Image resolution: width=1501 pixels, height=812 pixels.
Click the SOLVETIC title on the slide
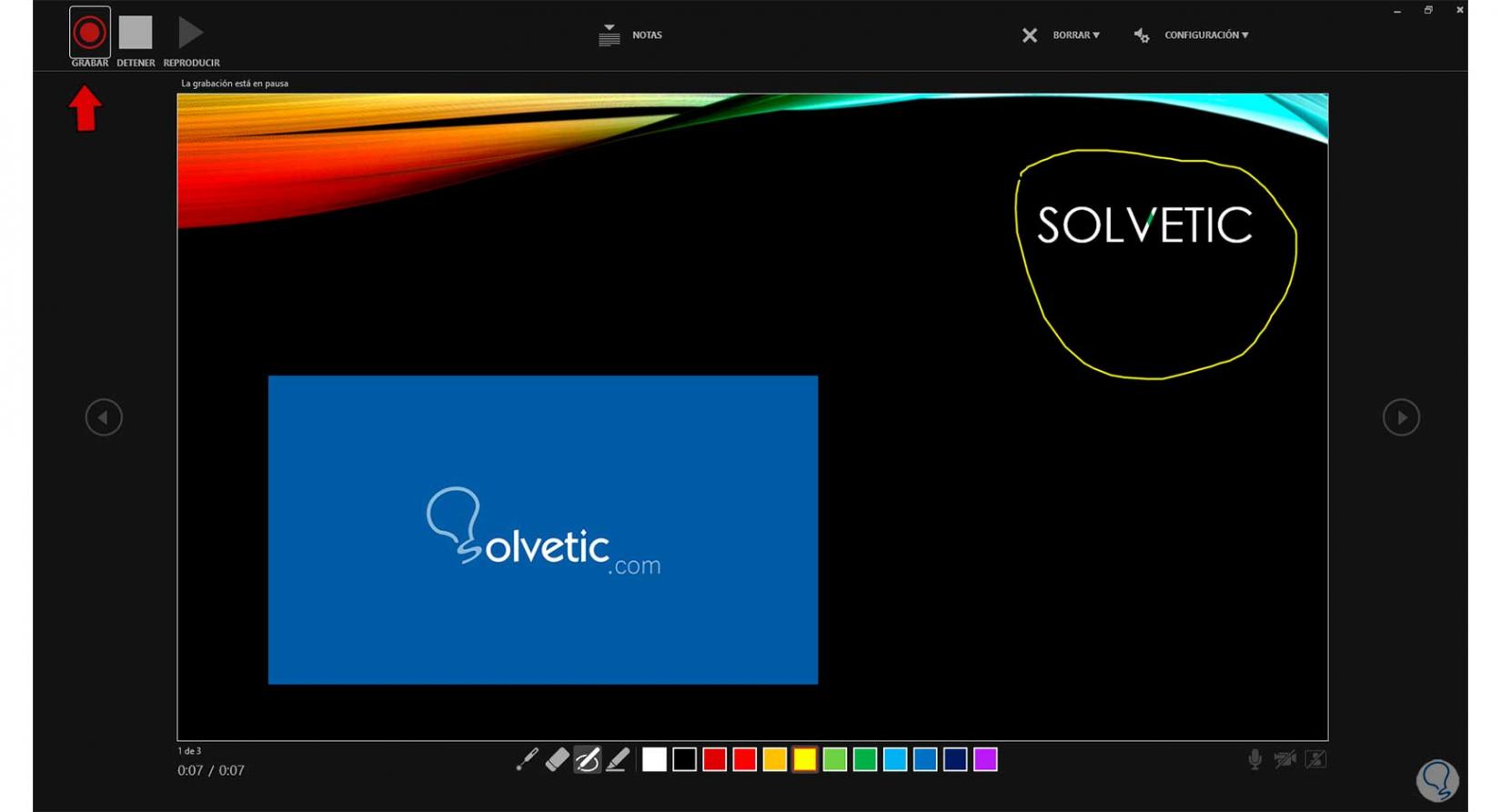(x=1144, y=225)
